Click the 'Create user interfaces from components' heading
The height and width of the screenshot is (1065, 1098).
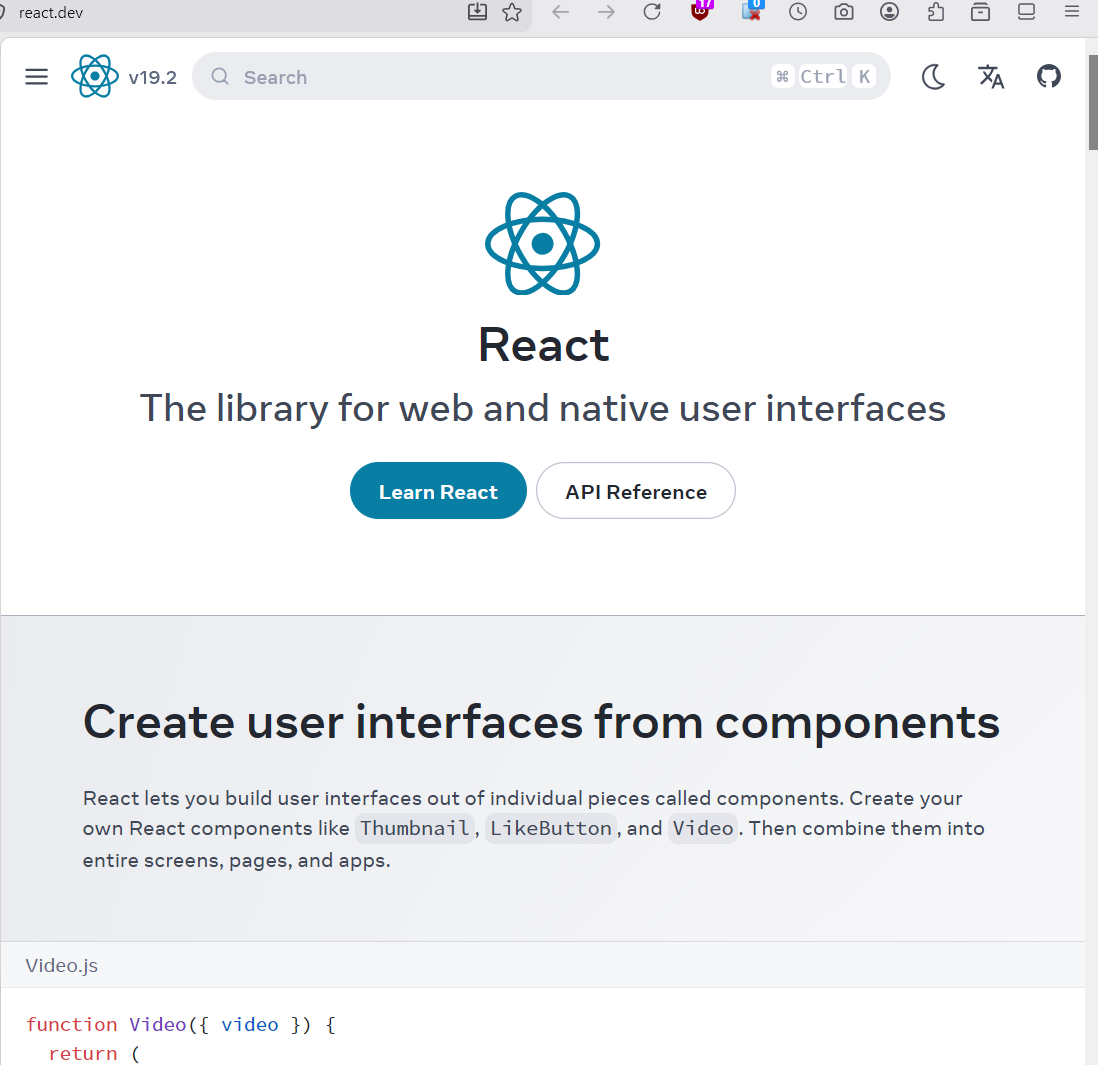pyautogui.click(x=541, y=722)
